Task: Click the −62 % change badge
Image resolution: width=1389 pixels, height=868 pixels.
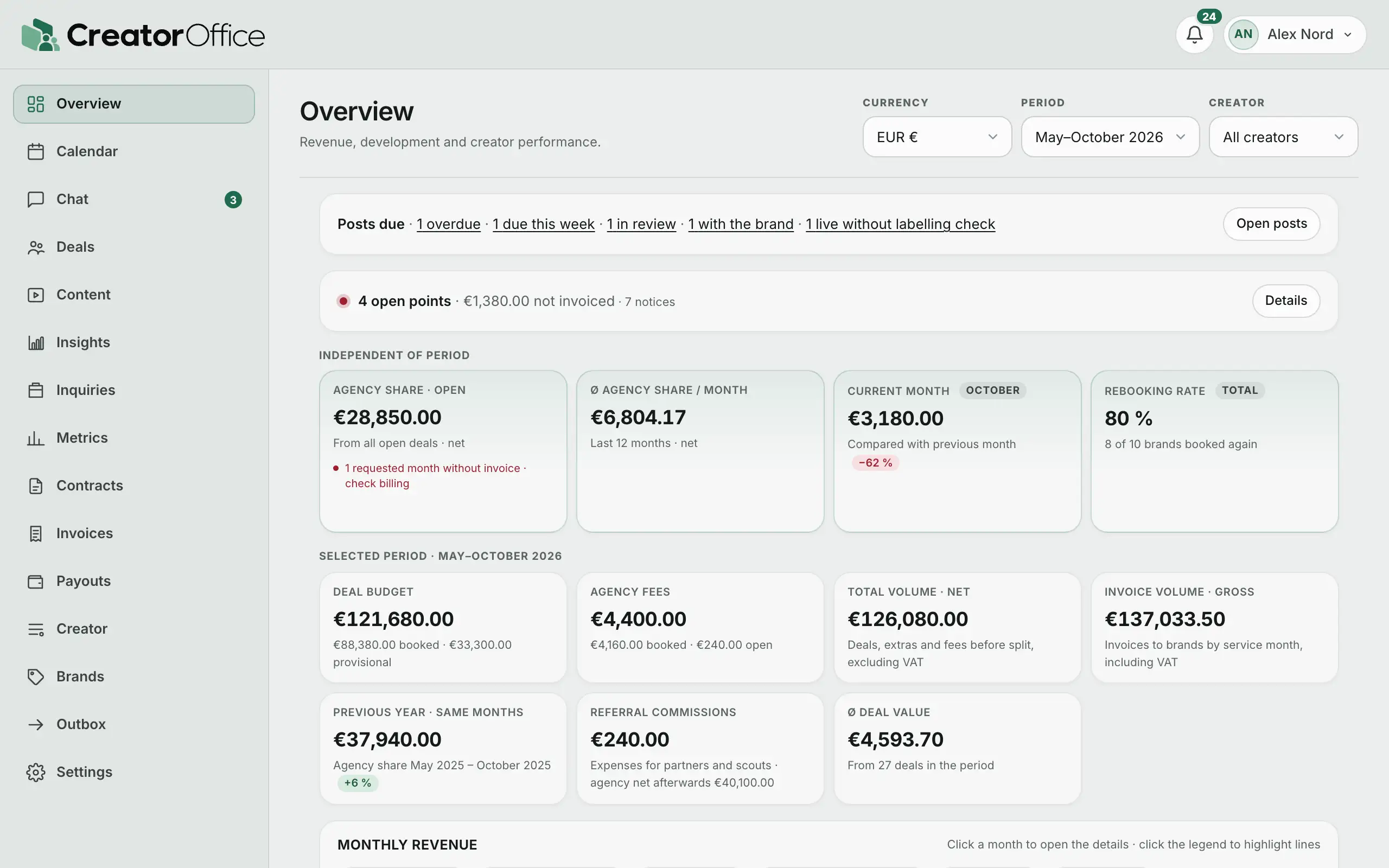Action: (x=875, y=463)
